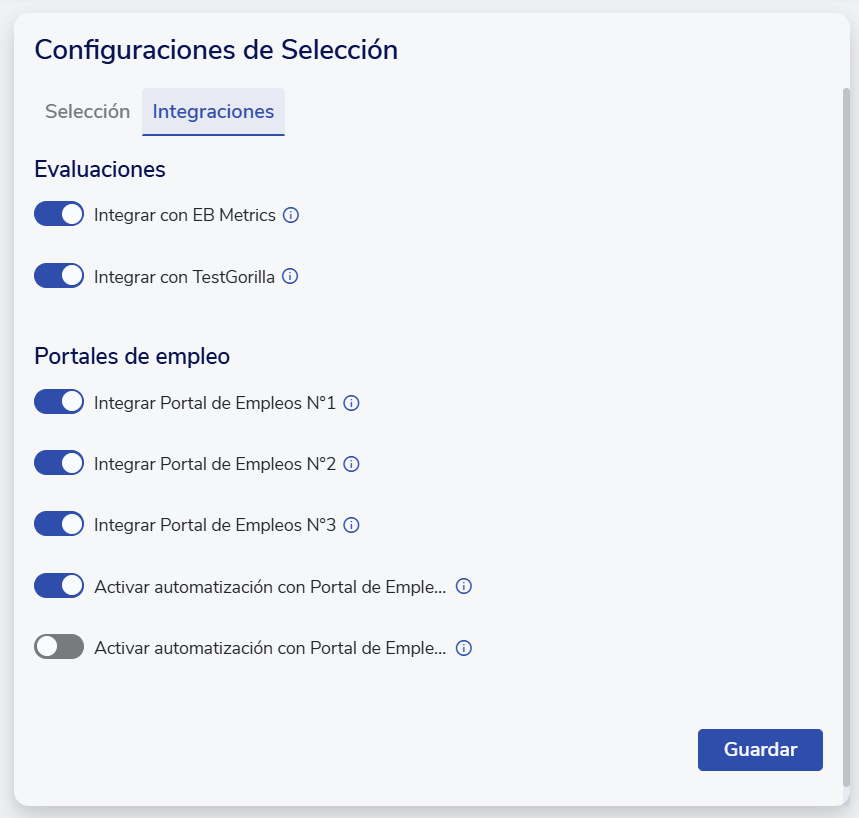View info tooltip icon for Portal de Empleos N°3
This screenshot has height=818, width=859.
coord(351,525)
